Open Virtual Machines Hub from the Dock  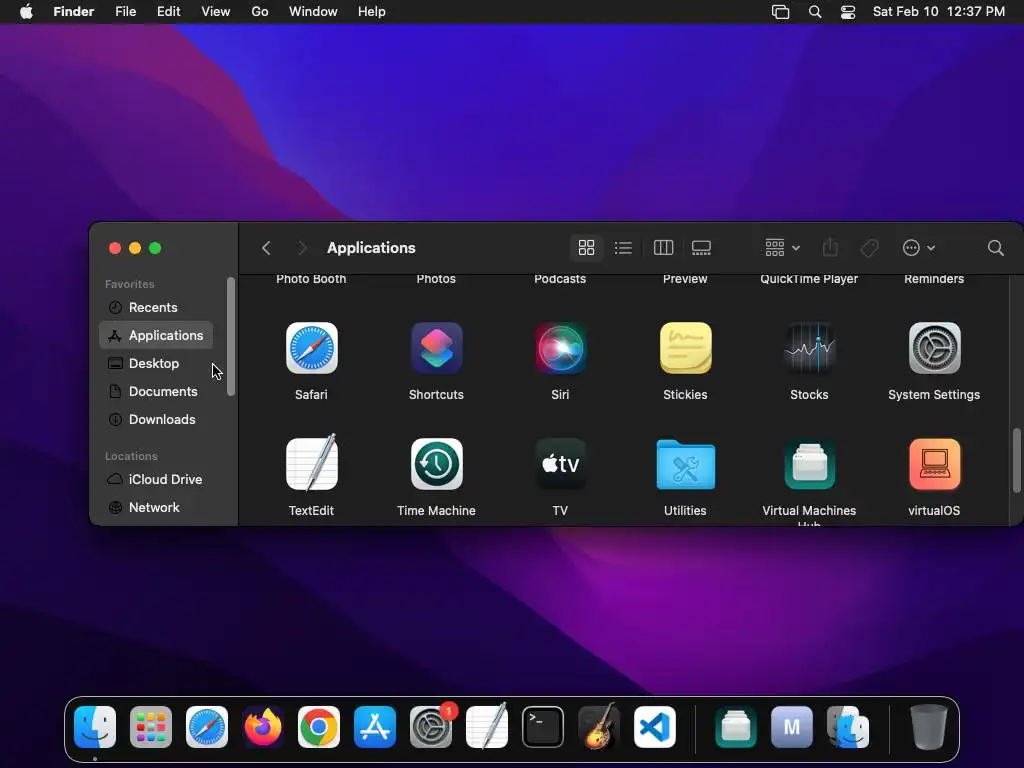click(735, 727)
